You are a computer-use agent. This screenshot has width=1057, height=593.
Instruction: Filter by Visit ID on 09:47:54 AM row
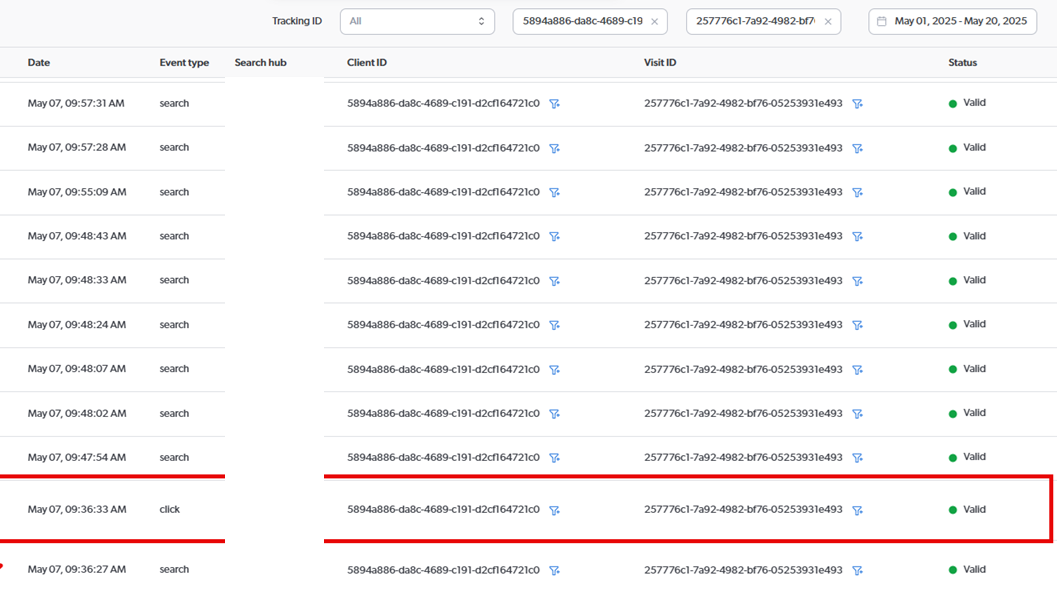tap(857, 458)
